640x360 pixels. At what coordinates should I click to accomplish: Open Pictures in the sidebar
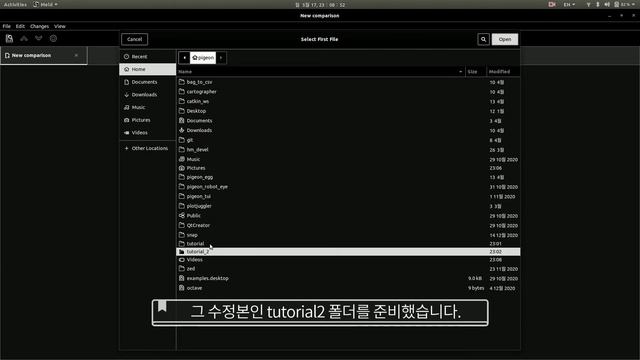[148, 120]
